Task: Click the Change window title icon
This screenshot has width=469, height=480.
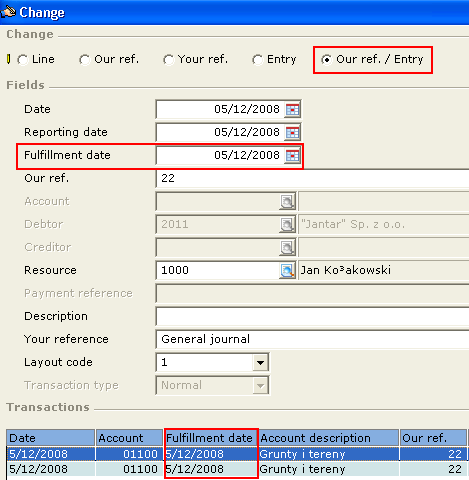Action: point(8,12)
